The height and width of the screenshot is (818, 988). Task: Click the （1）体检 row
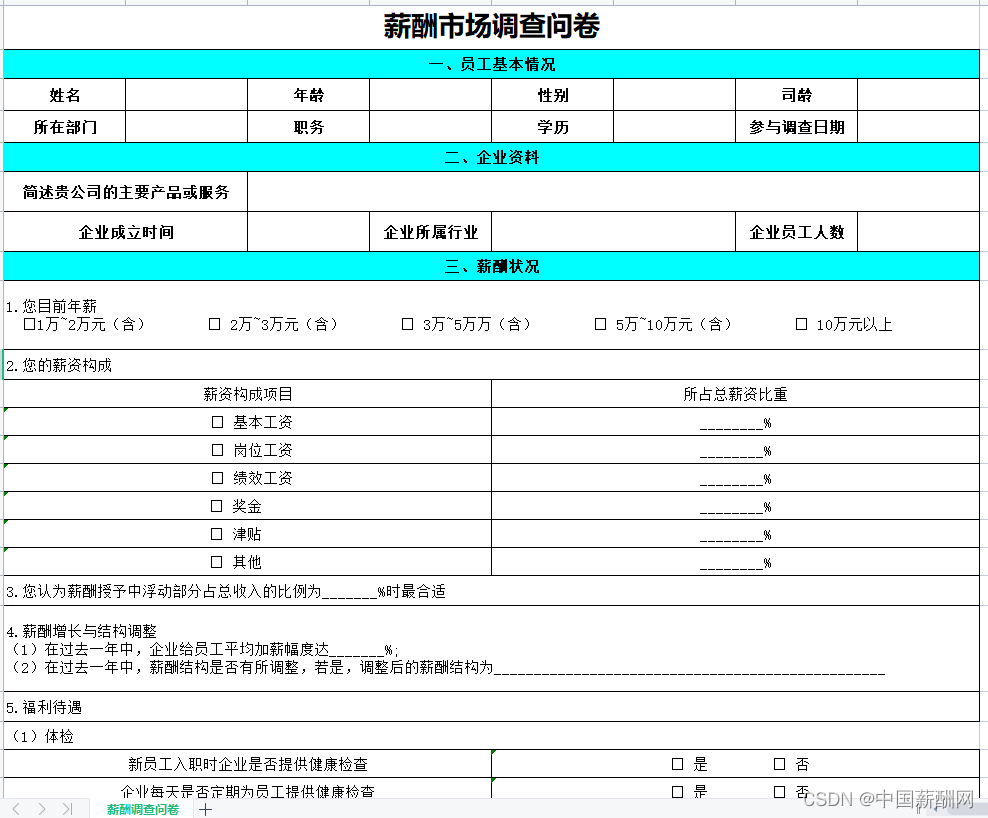click(491, 736)
